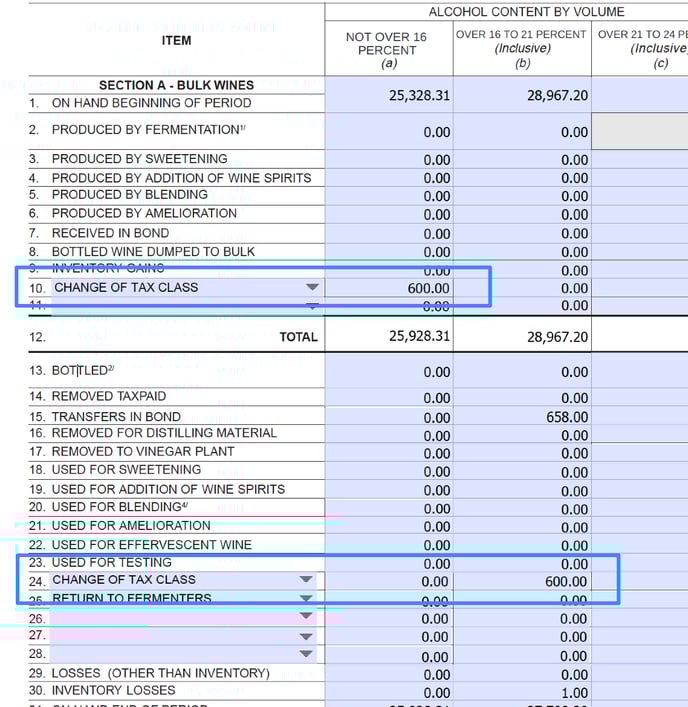This screenshot has width=688, height=707.
Task: Click Produced by Fermentation column (b) field
Action: [x=522, y=132]
